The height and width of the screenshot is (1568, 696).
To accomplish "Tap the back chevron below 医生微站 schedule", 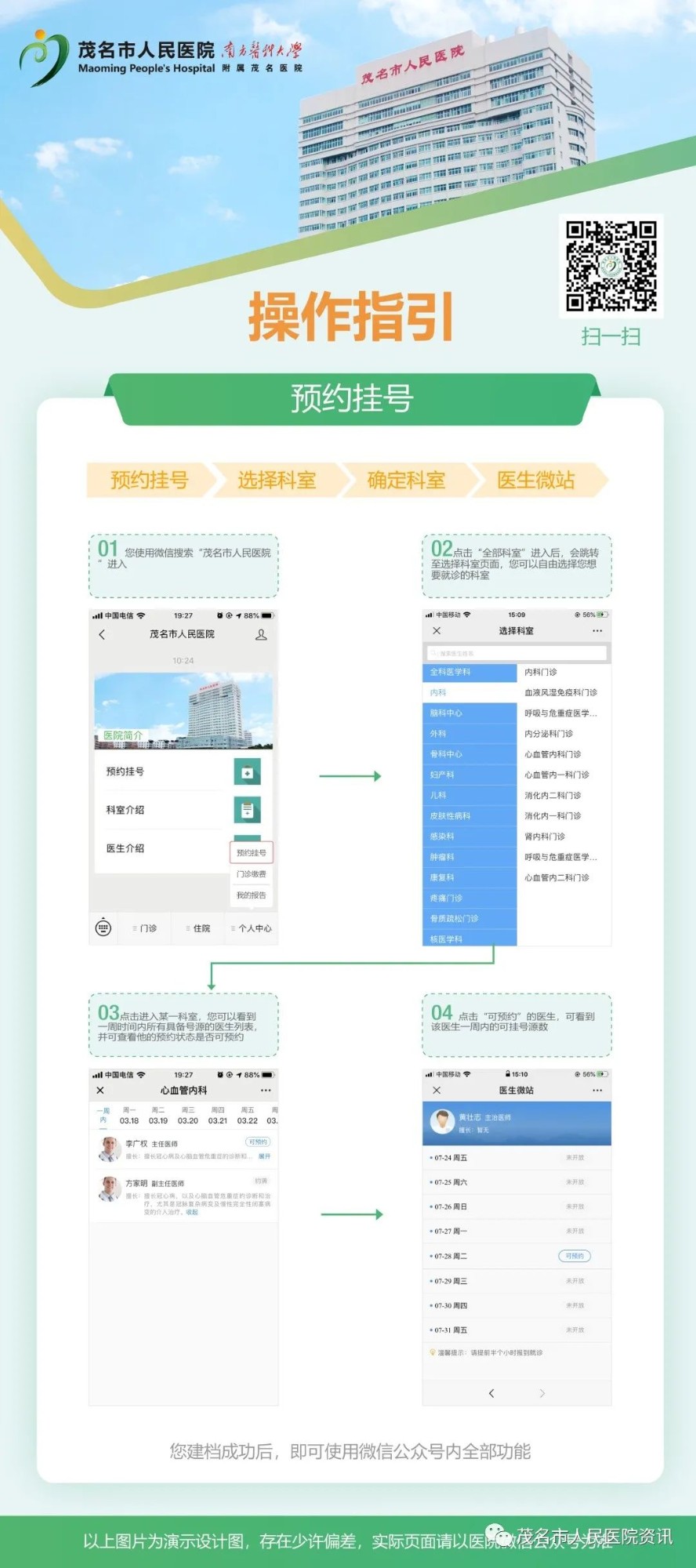I will click(491, 1393).
